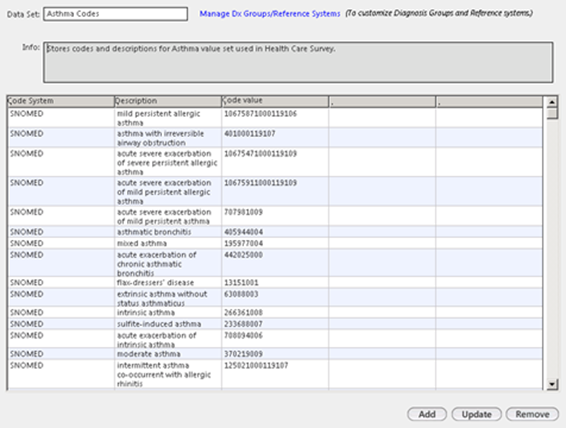Click SNOMED cell in sulfite-induced asthma row

pyautogui.click(x=61, y=324)
